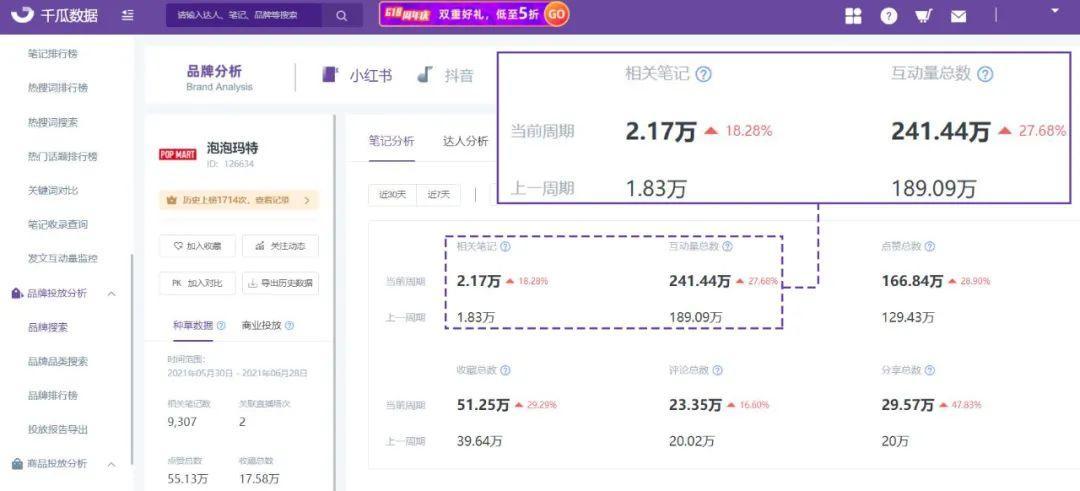Image resolution: width=1080 pixels, height=491 pixels.
Task: Click help icon next to 点赞总数
Action: [930, 247]
